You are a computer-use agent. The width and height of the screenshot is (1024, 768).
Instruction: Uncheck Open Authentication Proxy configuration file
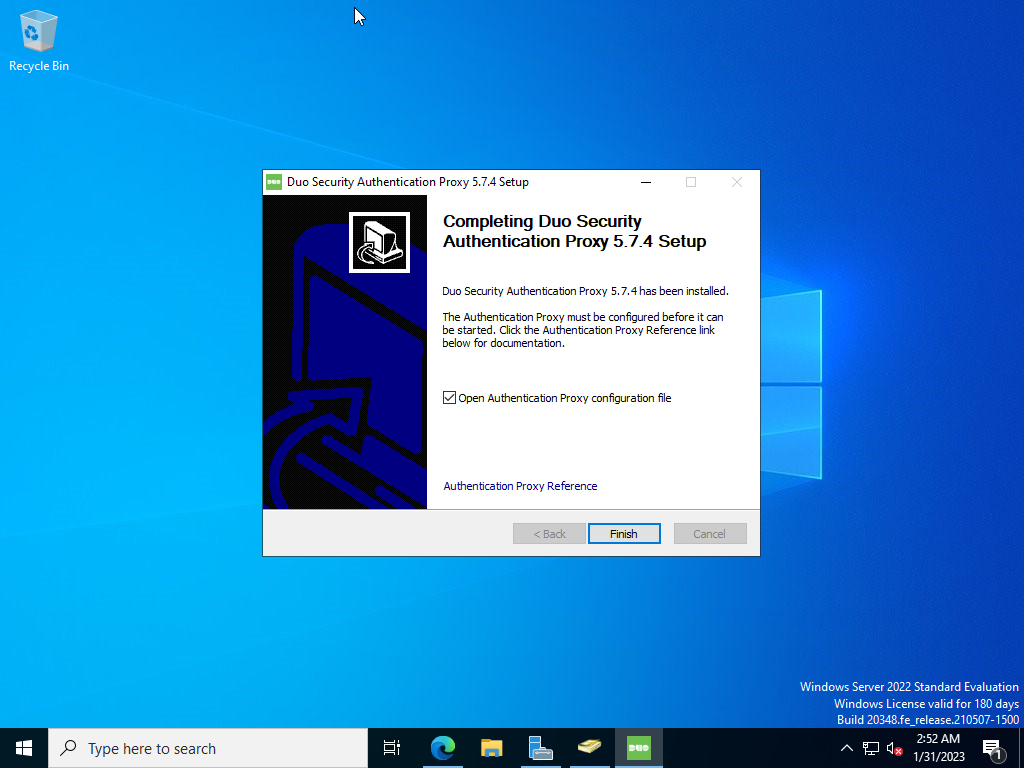[x=449, y=398]
